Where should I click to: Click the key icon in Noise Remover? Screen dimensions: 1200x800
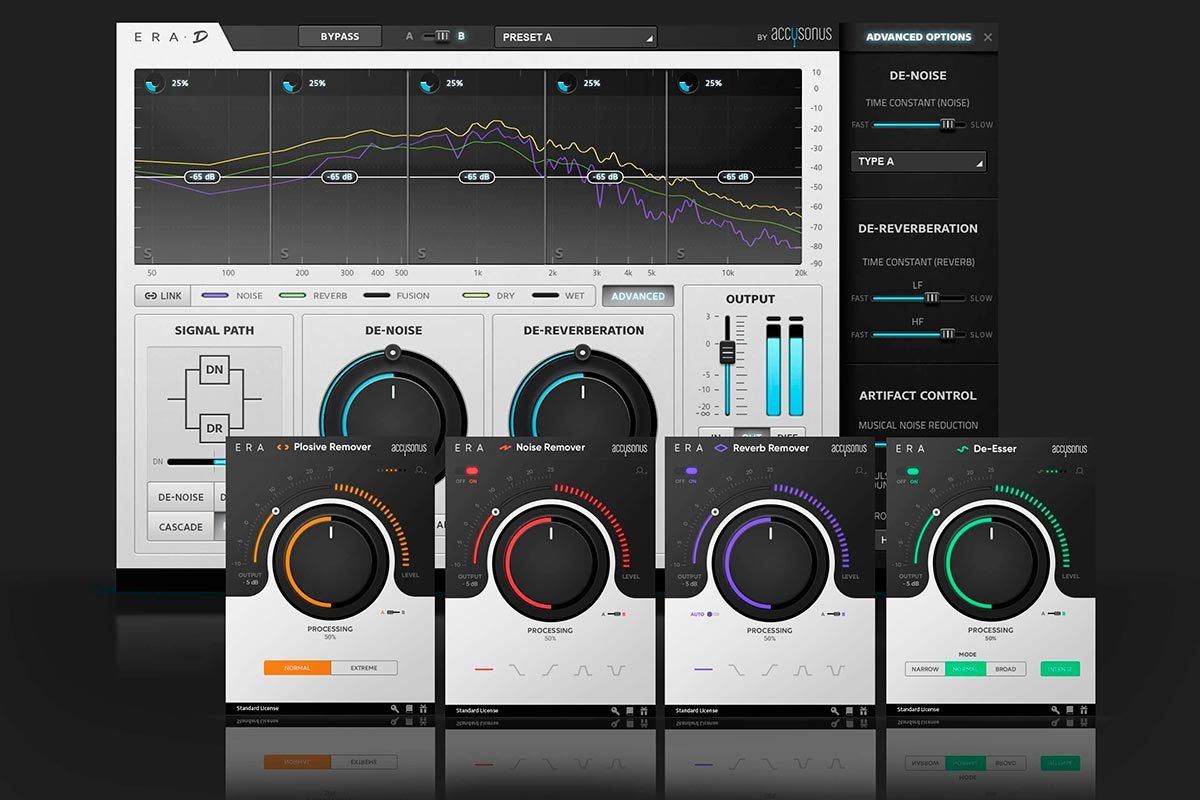[616, 710]
